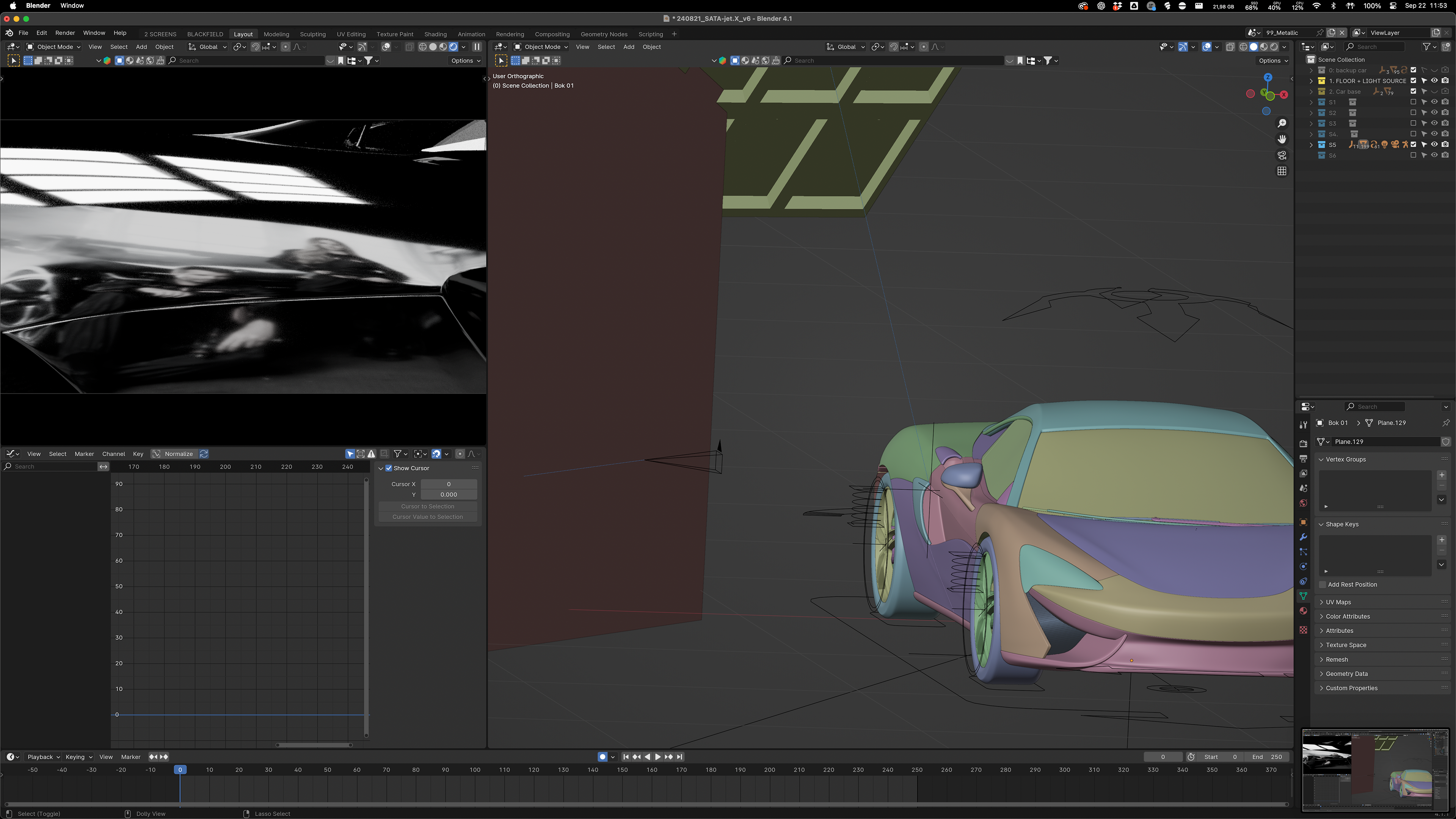Open the Scene properties tab
Image resolution: width=1456 pixels, height=819 pixels.
[1304, 488]
